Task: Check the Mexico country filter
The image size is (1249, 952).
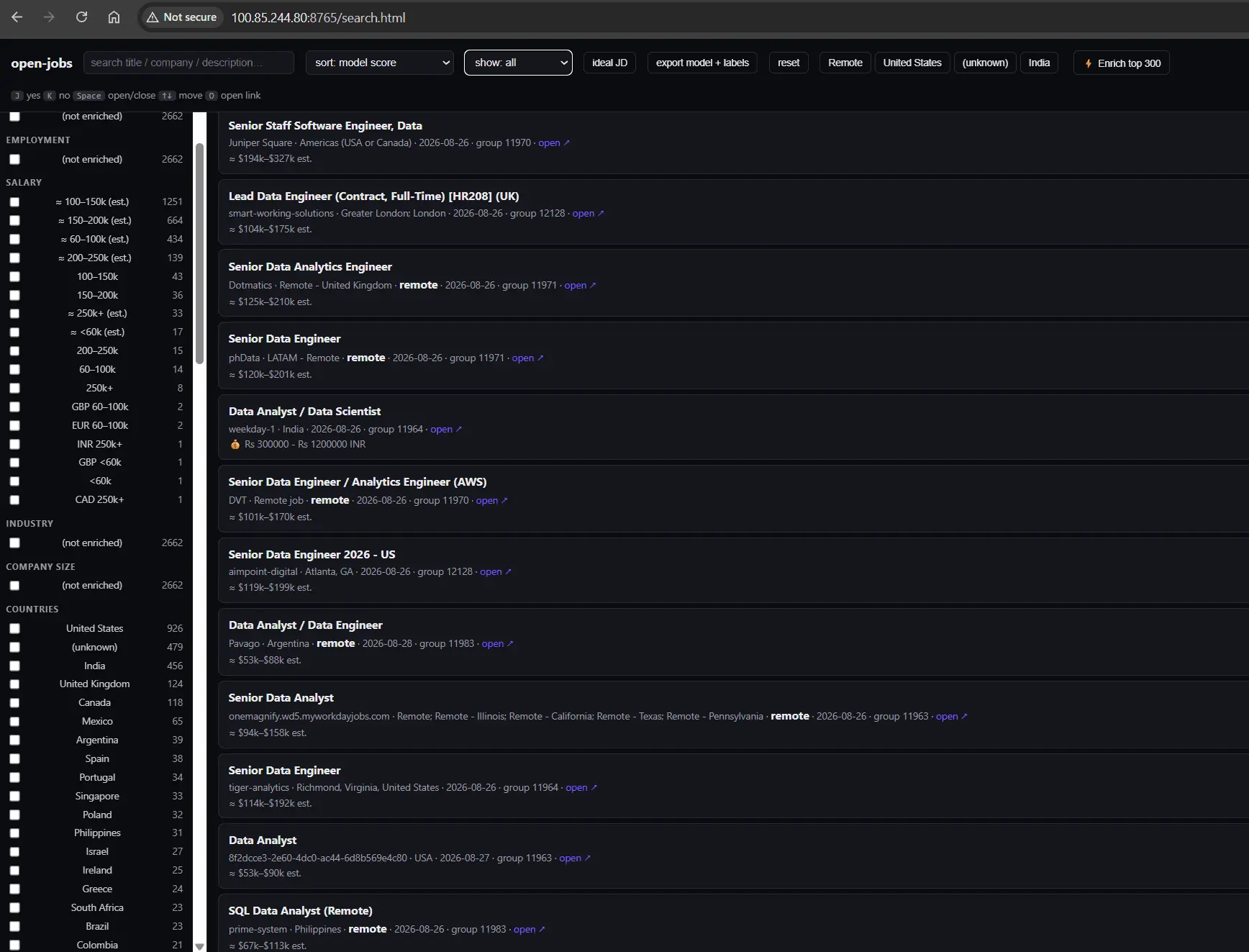Action: (x=14, y=722)
